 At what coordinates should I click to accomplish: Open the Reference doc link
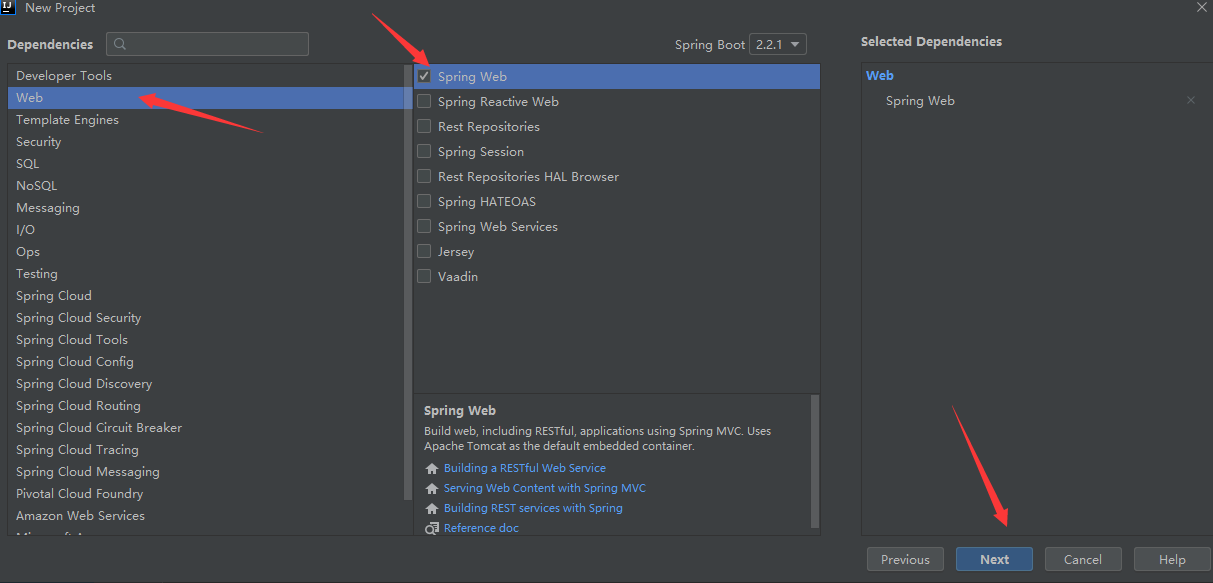point(481,528)
